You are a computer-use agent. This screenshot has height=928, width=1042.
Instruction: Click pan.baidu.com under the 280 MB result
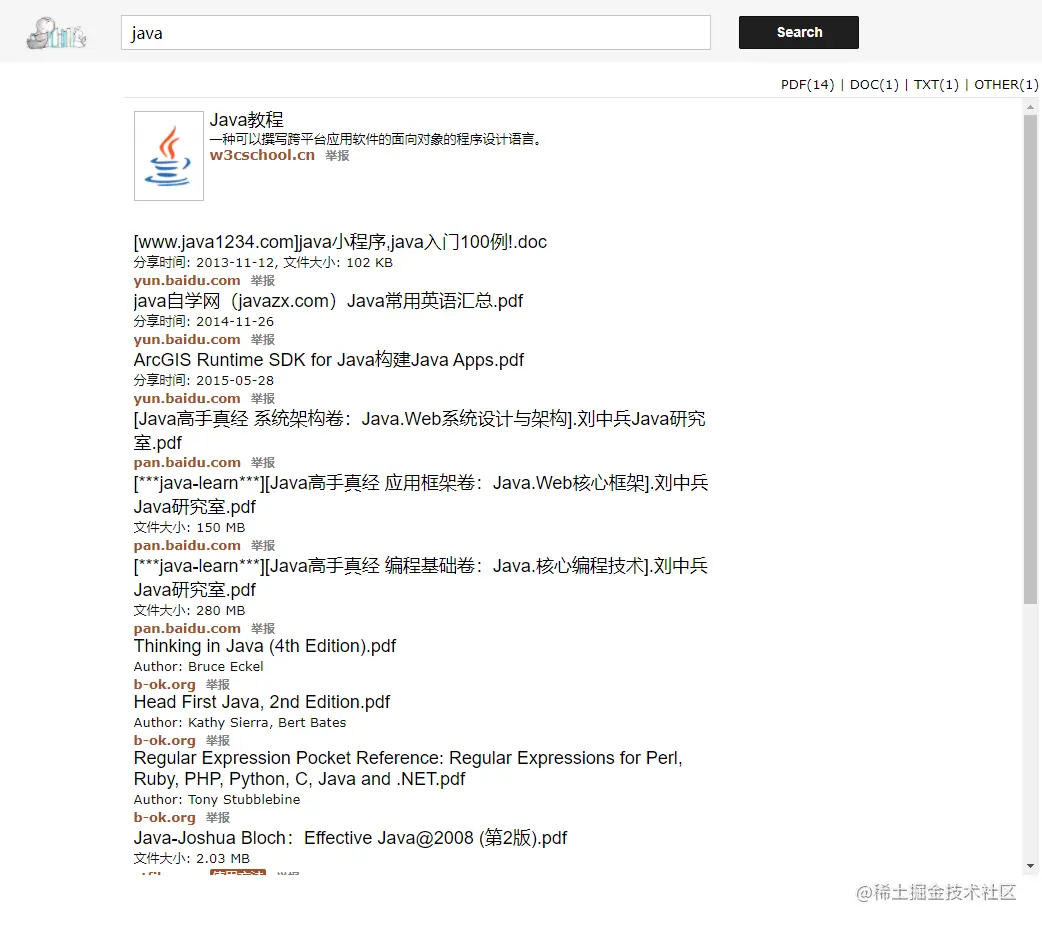(187, 629)
